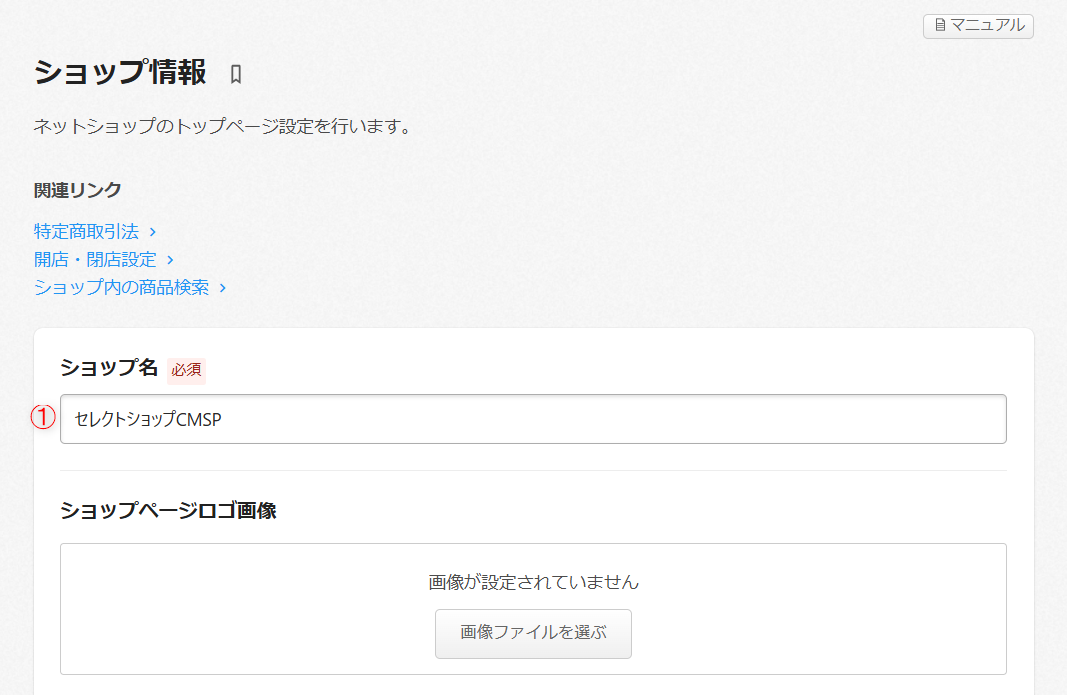The image size is (1067, 695).
Task: Click the red circled number 1 marker
Action: click(x=42, y=418)
